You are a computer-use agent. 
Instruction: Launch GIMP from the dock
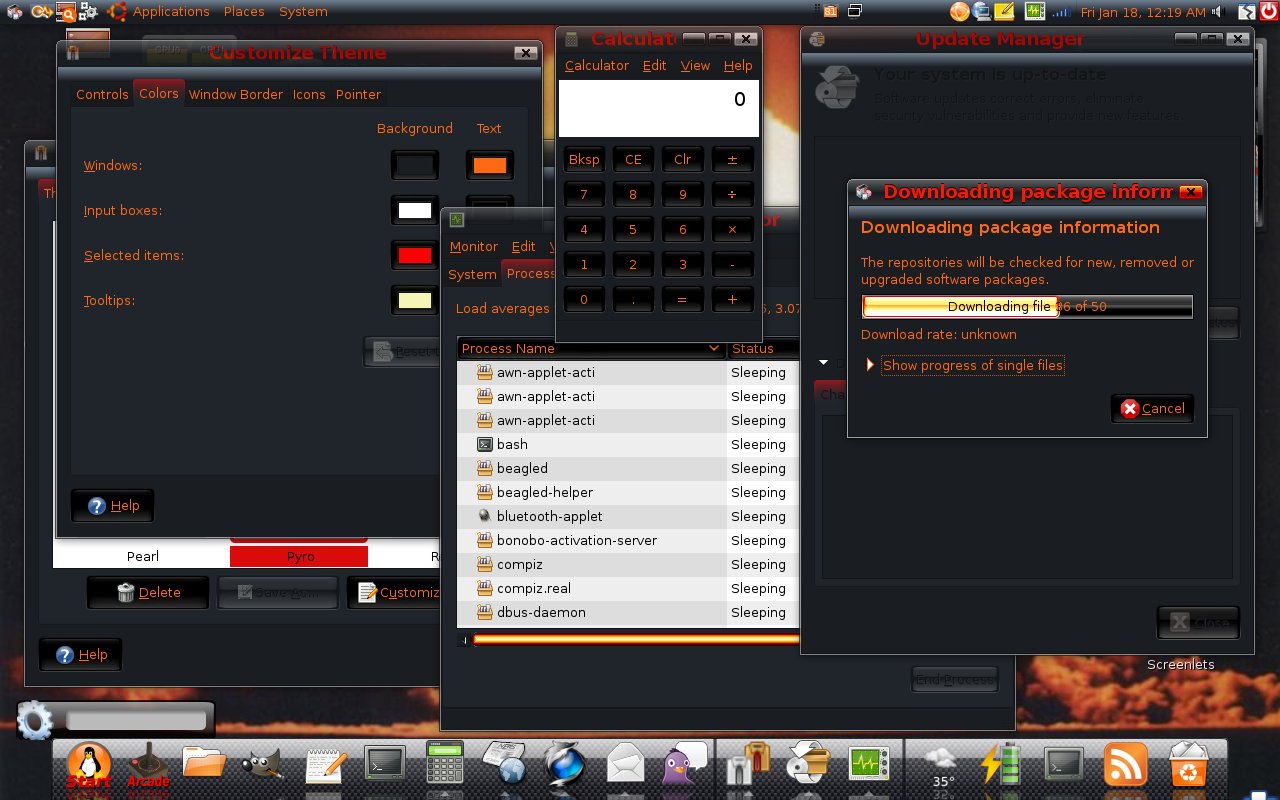click(x=263, y=765)
